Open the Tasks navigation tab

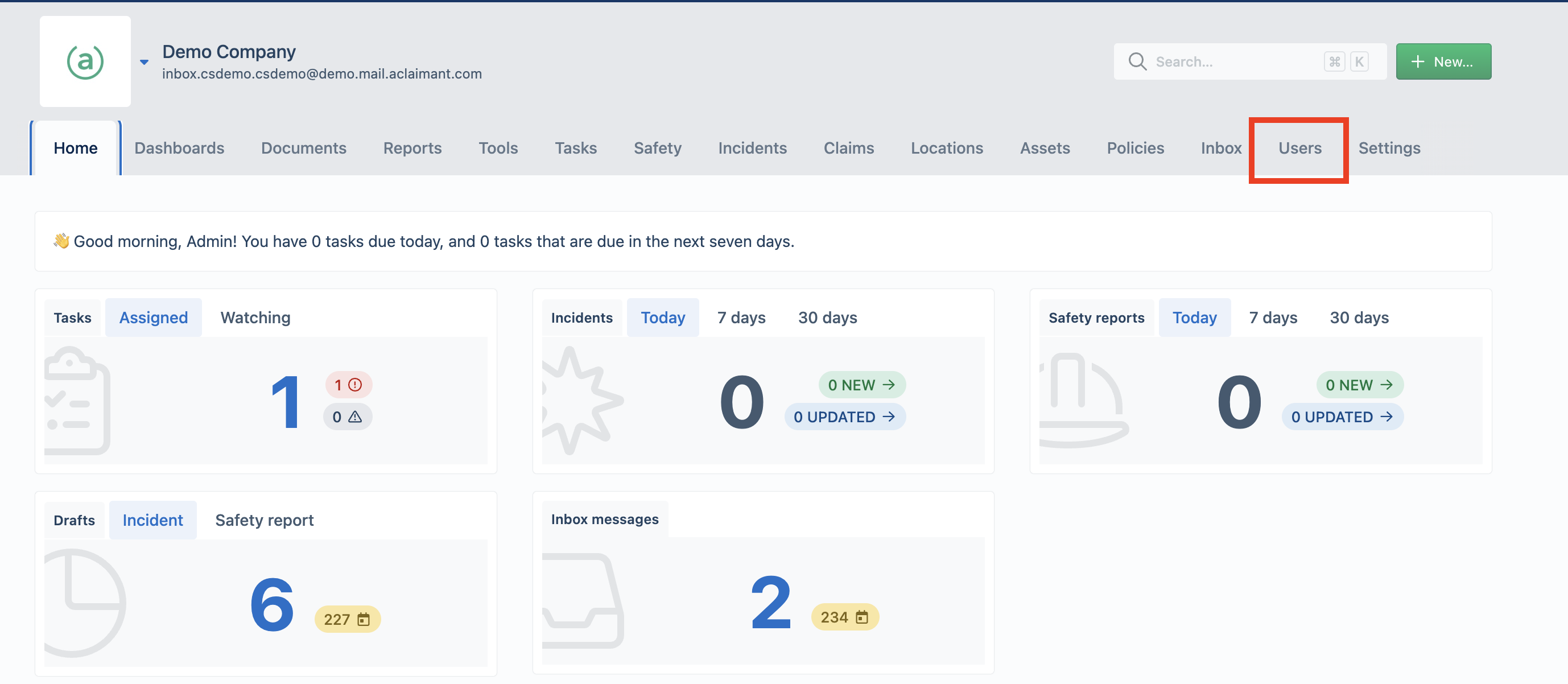(575, 148)
